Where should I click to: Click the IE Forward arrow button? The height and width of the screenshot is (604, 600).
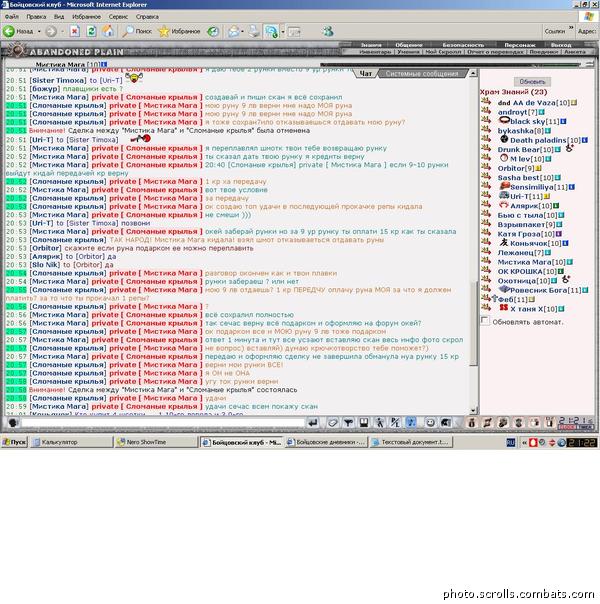click(x=51, y=31)
